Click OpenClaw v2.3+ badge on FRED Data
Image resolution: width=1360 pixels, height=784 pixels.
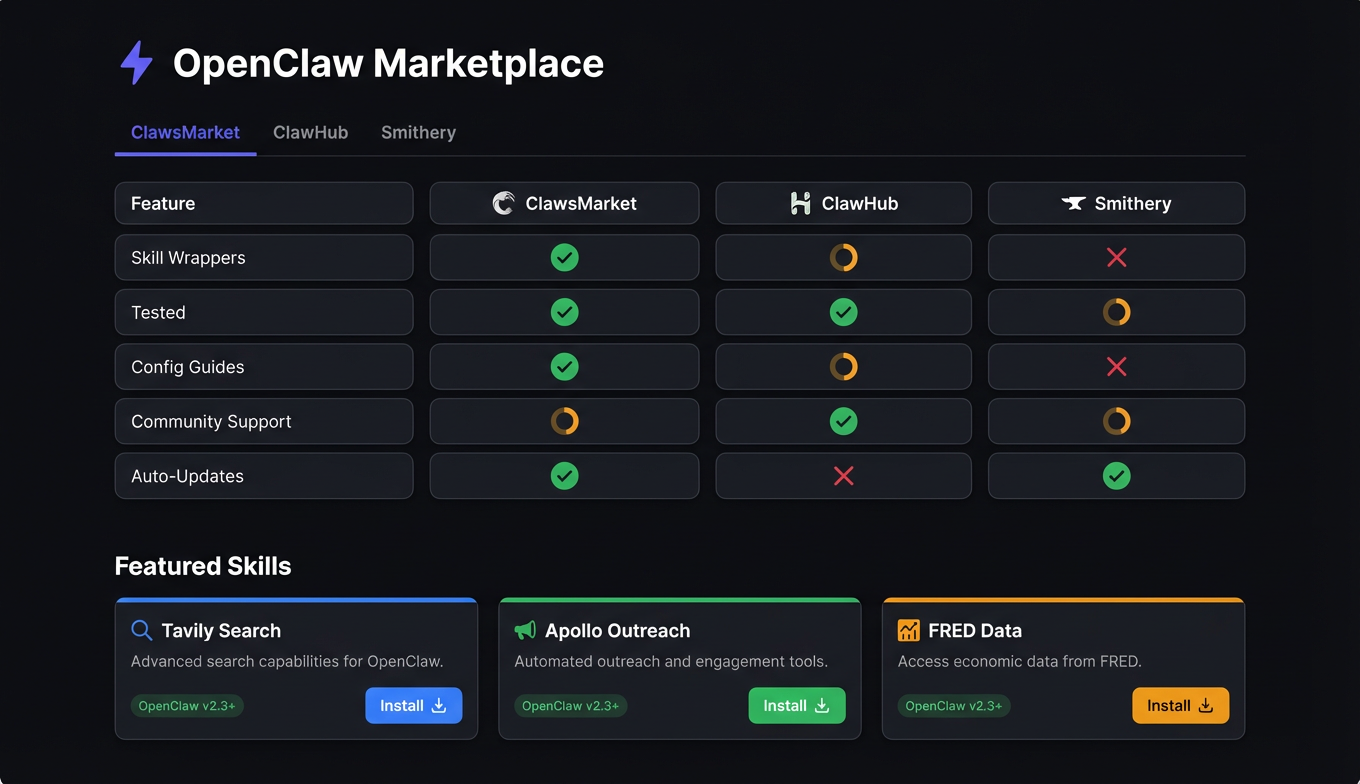pyautogui.click(x=953, y=706)
